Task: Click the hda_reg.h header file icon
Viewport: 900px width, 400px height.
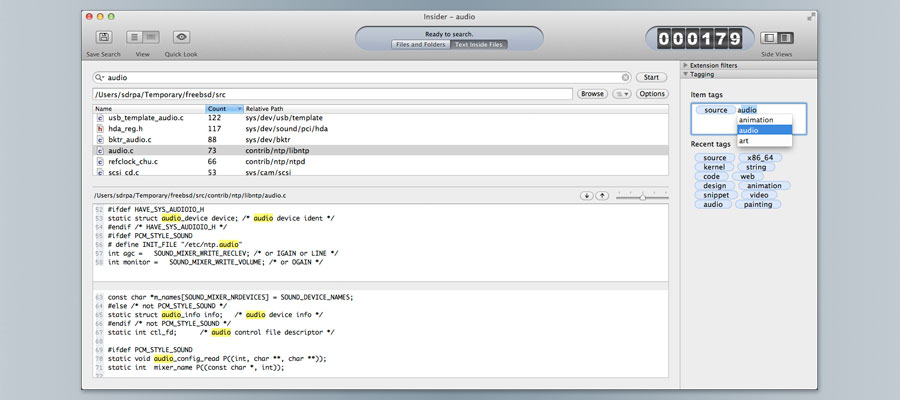Action: [99, 129]
